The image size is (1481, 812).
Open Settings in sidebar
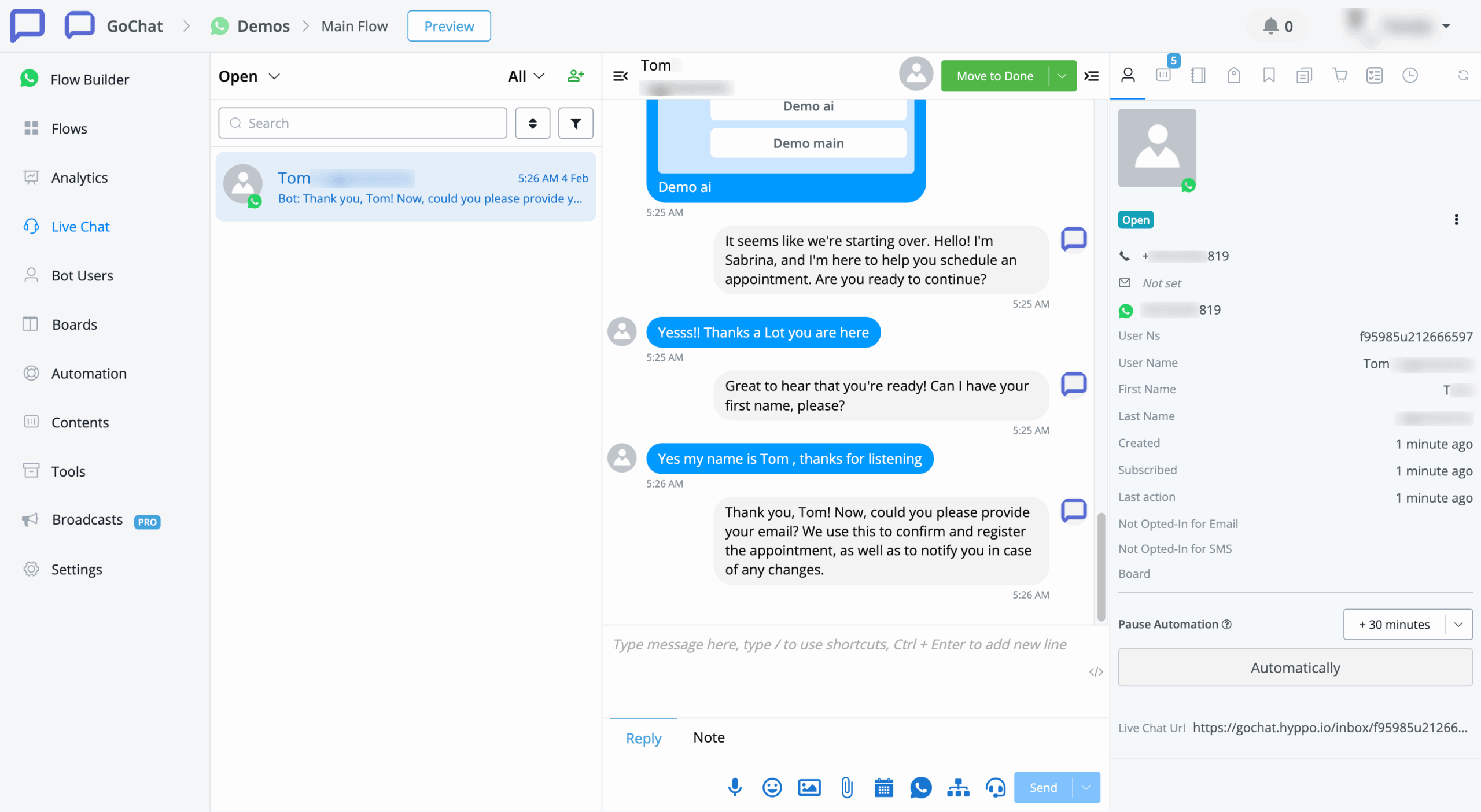62,569
